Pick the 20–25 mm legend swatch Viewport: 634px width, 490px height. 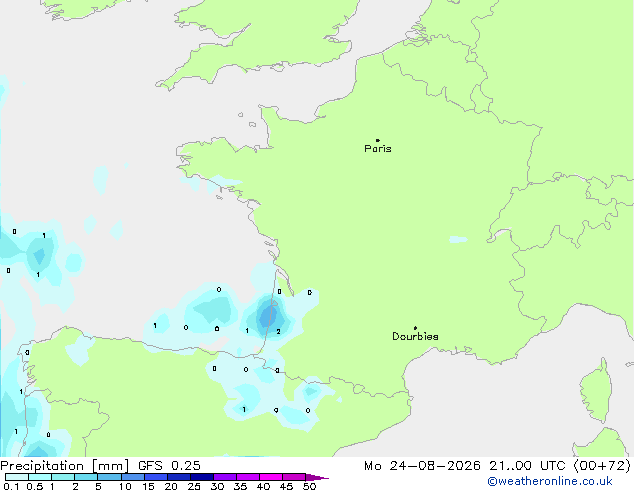(179, 477)
